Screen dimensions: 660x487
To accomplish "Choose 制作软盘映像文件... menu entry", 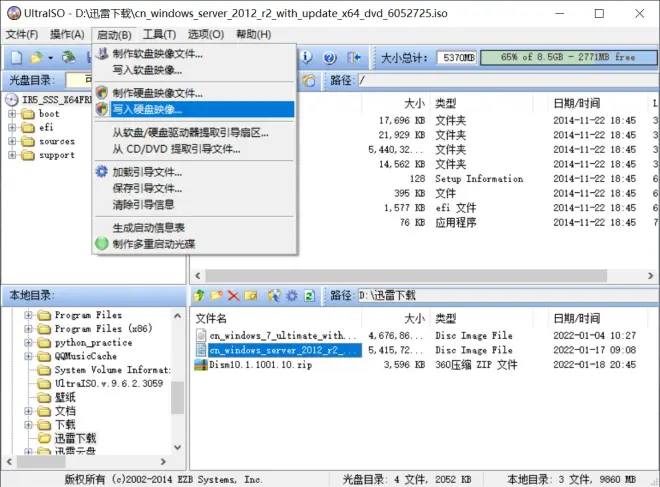I will click(194, 53).
